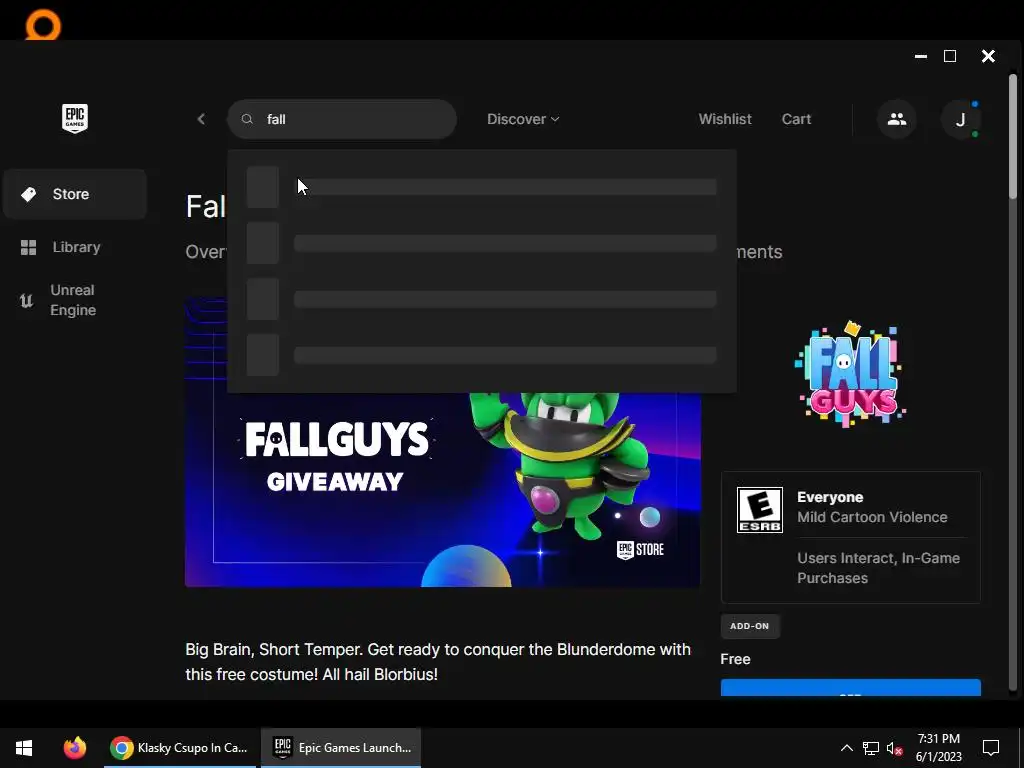Click the 'Users Interact, In-Game Purchases' text
1024x768 pixels.
click(x=878, y=568)
